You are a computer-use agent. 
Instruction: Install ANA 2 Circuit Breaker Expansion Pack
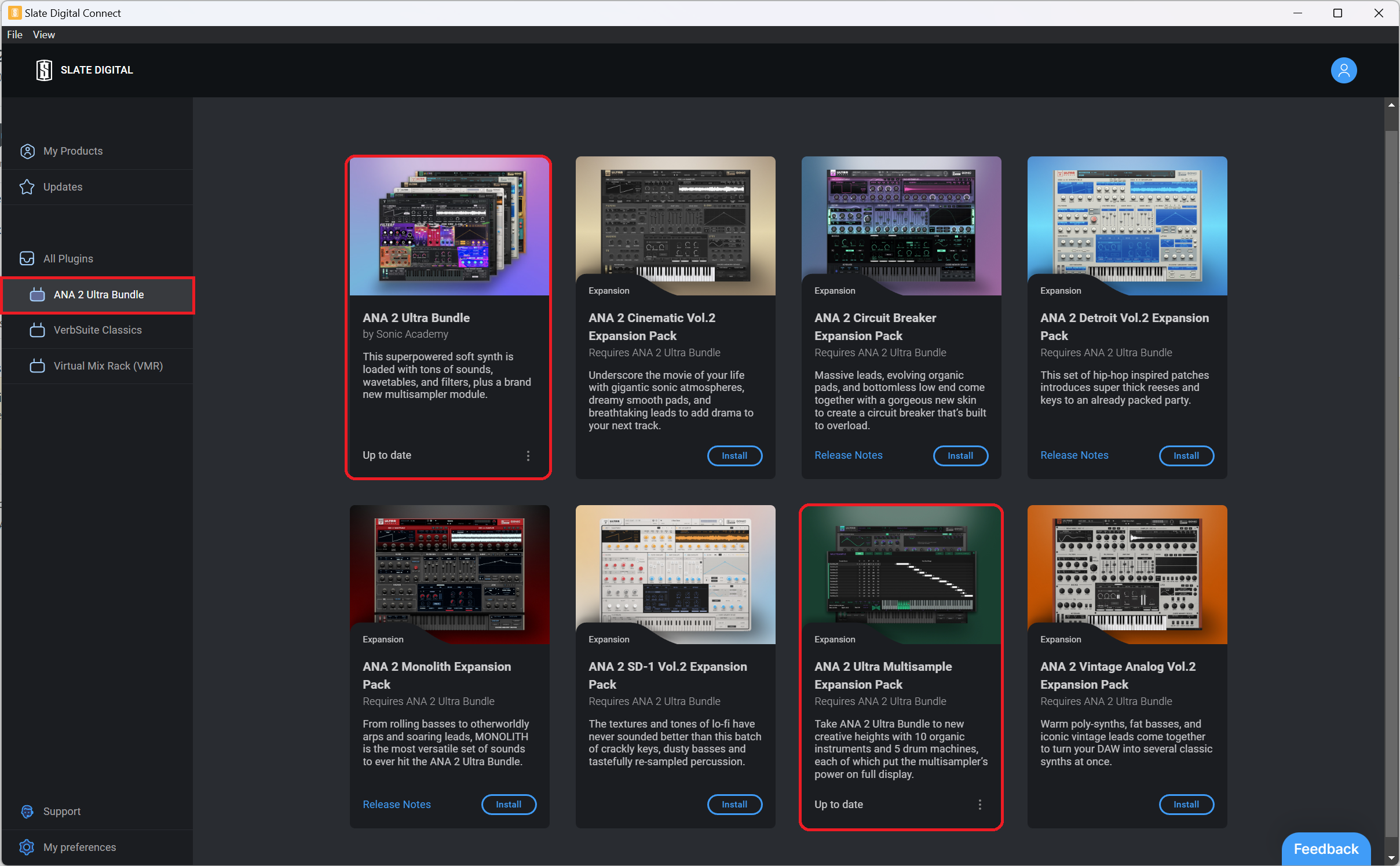(960, 456)
